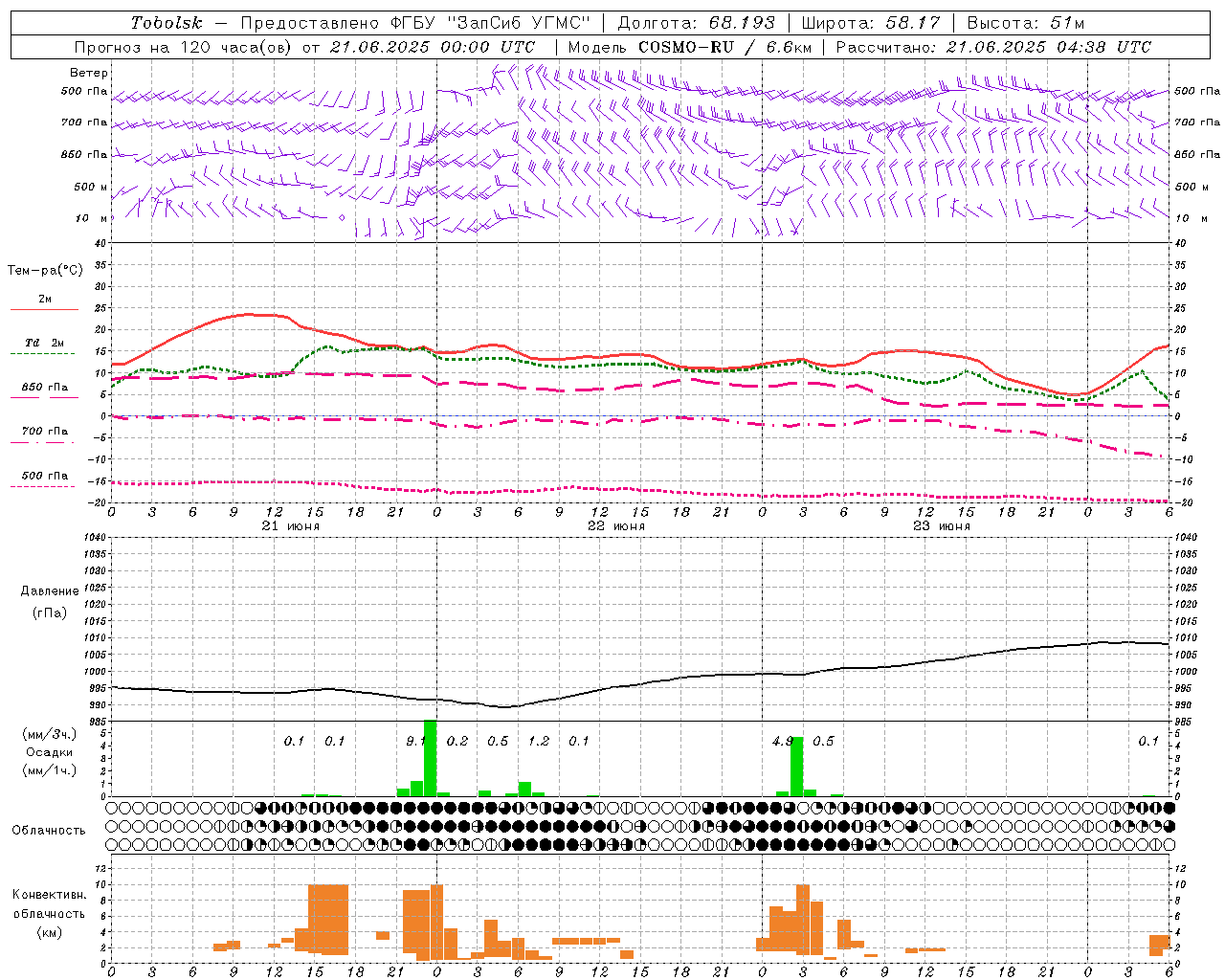Click the "Облачность" cloud cover label

pos(49,831)
